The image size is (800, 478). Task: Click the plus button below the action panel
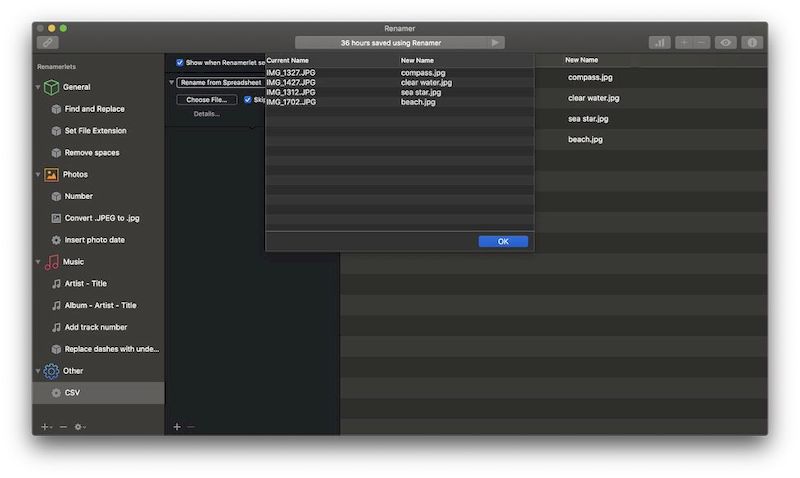(177, 427)
